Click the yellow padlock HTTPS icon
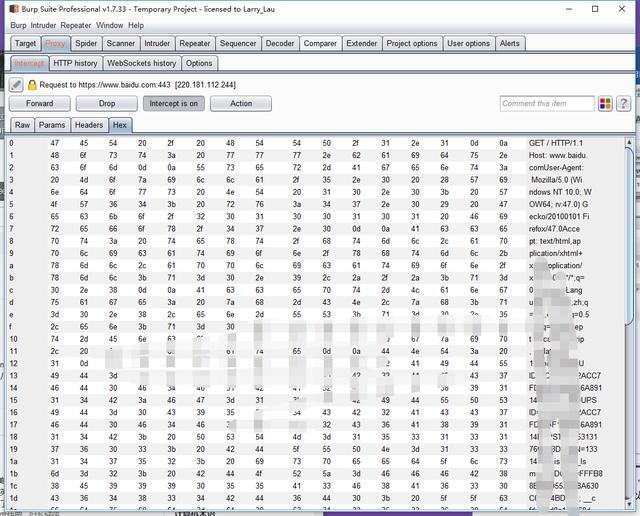This screenshot has width=640, height=516. (x=32, y=85)
